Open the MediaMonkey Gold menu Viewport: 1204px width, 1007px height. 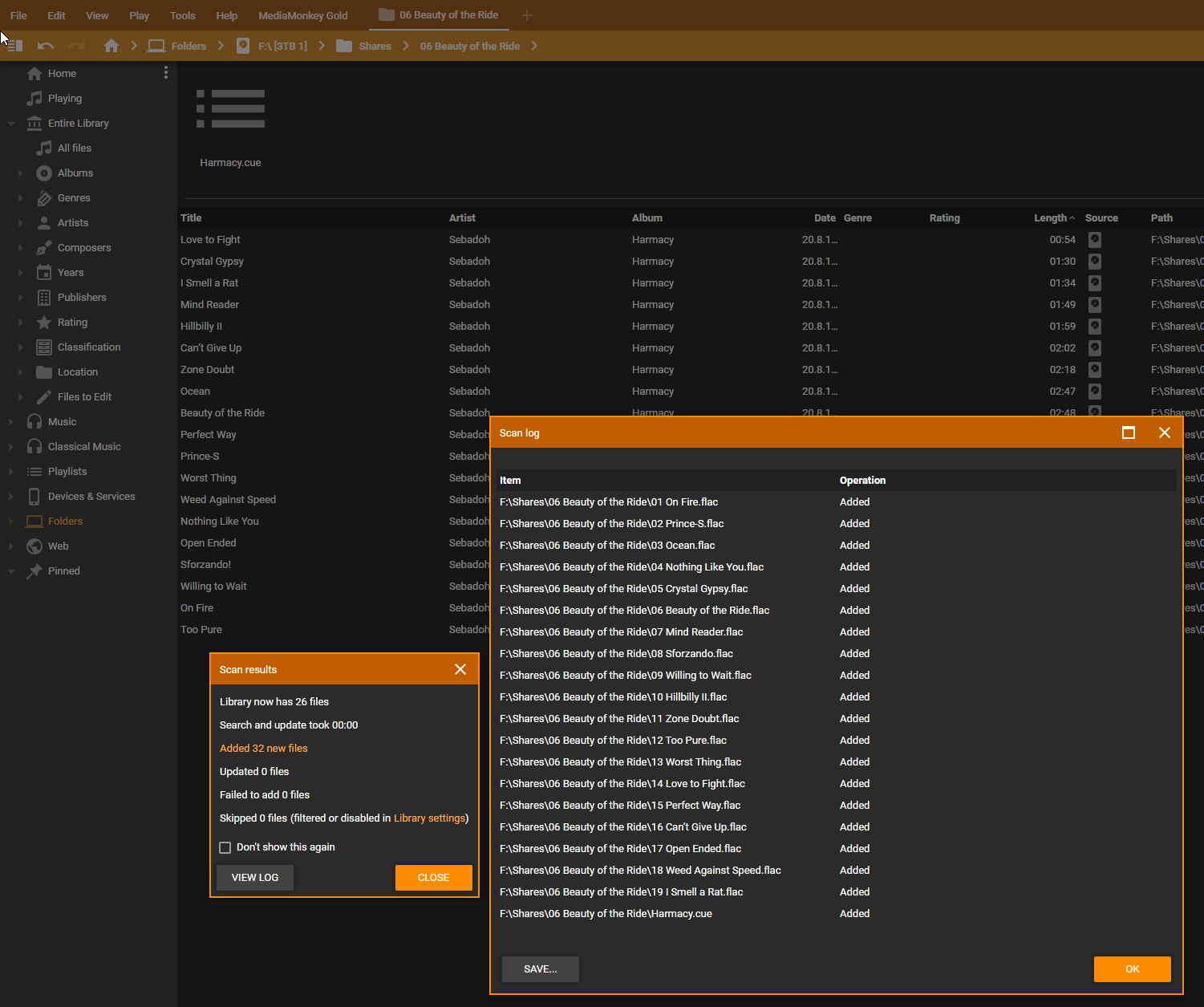pyautogui.click(x=302, y=15)
